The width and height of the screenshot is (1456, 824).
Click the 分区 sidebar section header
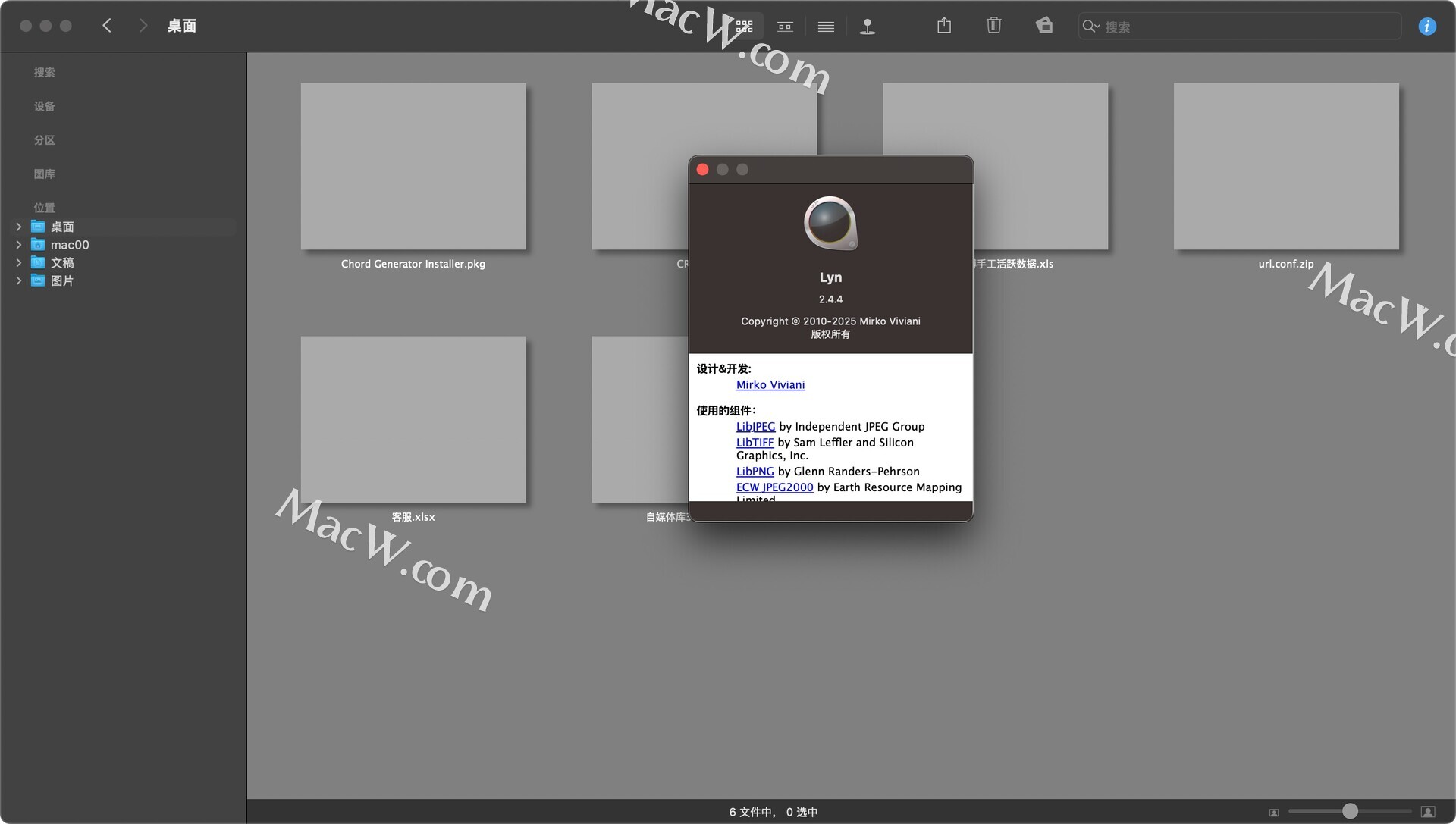click(x=44, y=140)
